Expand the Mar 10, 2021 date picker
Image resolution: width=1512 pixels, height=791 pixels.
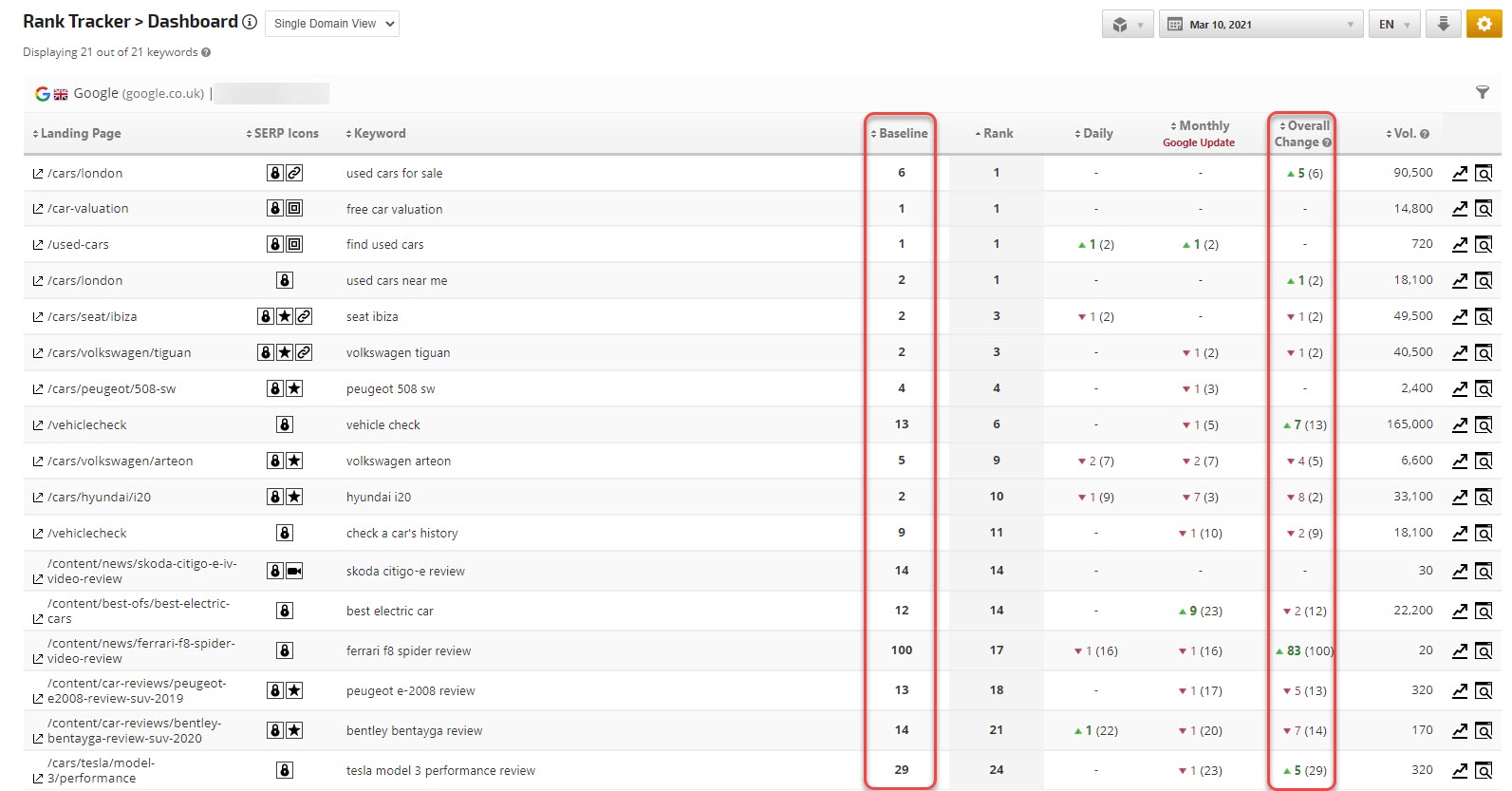click(1260, 25)
